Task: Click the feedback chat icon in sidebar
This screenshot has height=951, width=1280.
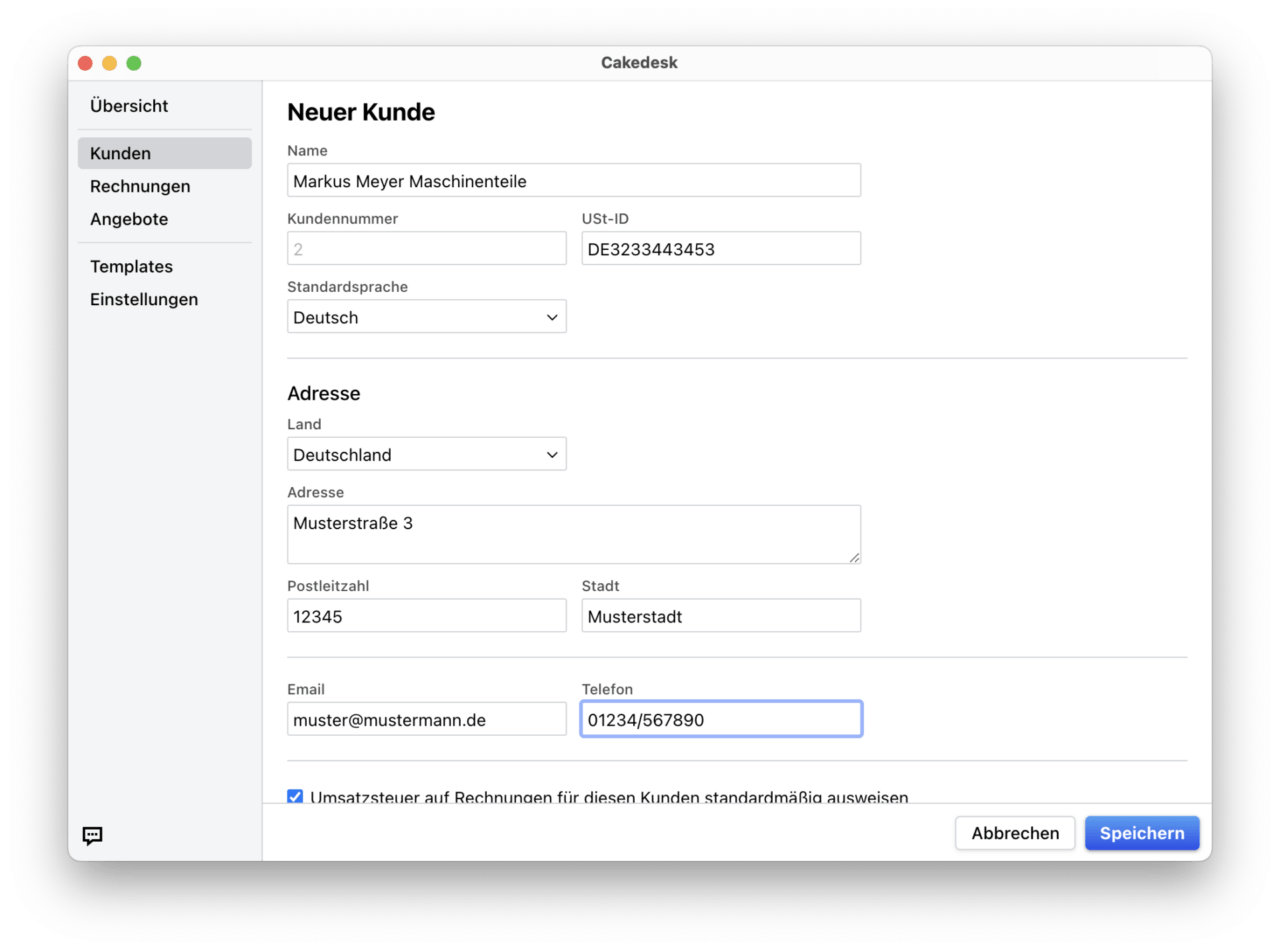Action: (93, 836)
